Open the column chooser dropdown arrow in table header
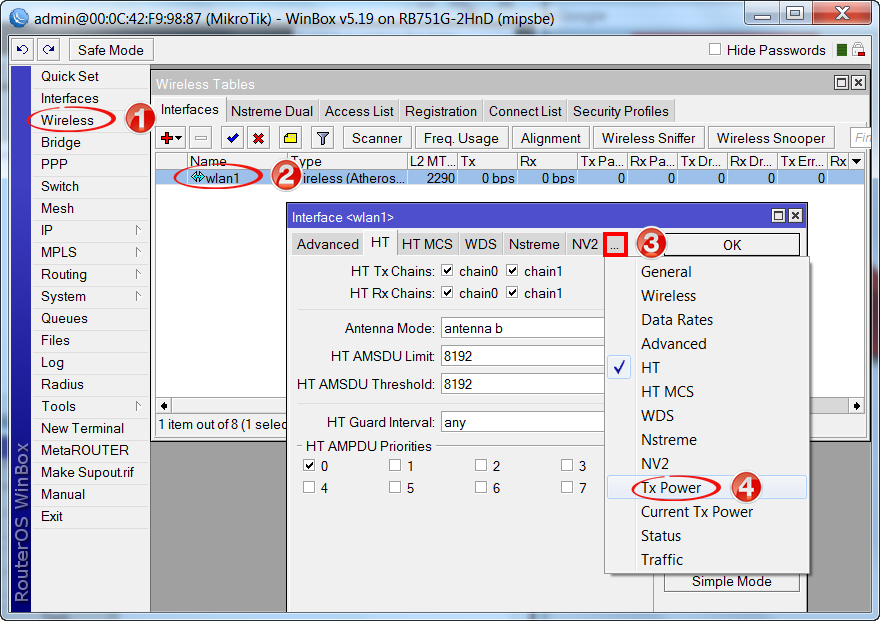 coord(856,161)
